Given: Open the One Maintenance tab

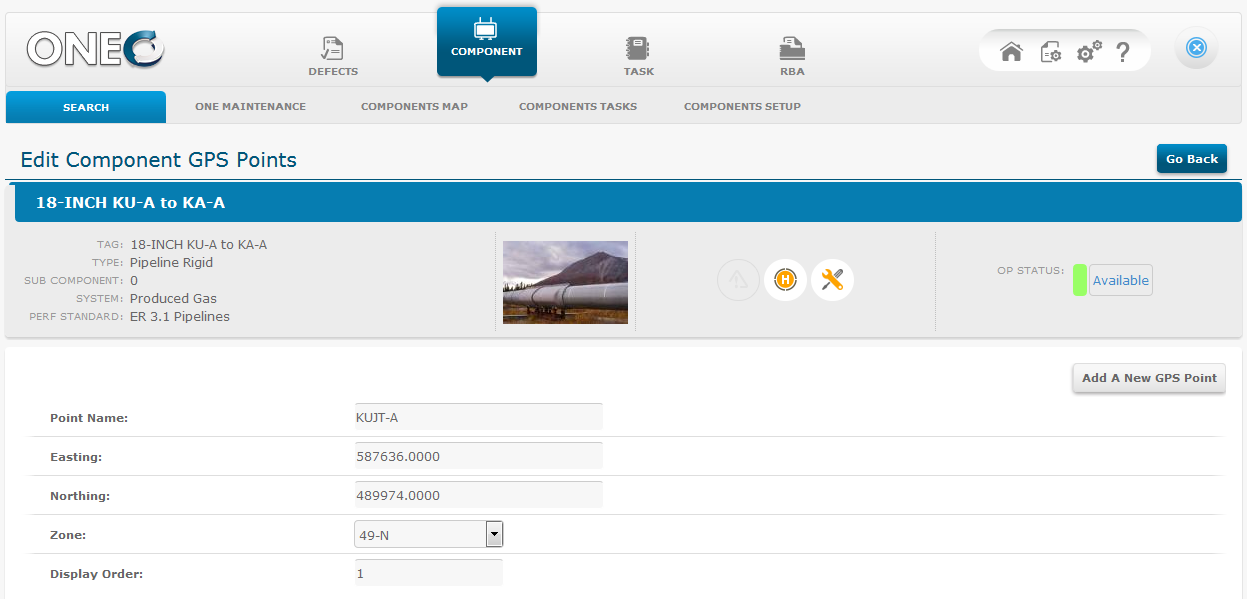Looking at the screenshot, I should tap(251, 107).
